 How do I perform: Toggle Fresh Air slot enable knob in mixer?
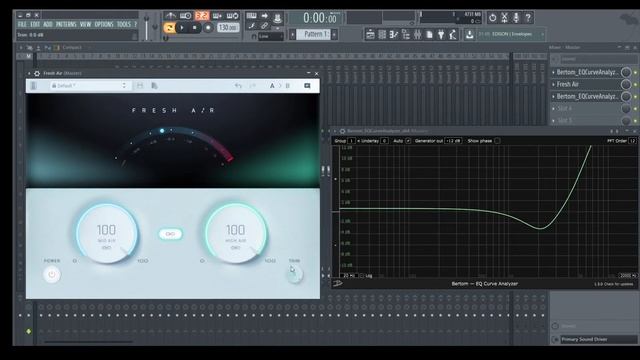[x=626, y=84]
